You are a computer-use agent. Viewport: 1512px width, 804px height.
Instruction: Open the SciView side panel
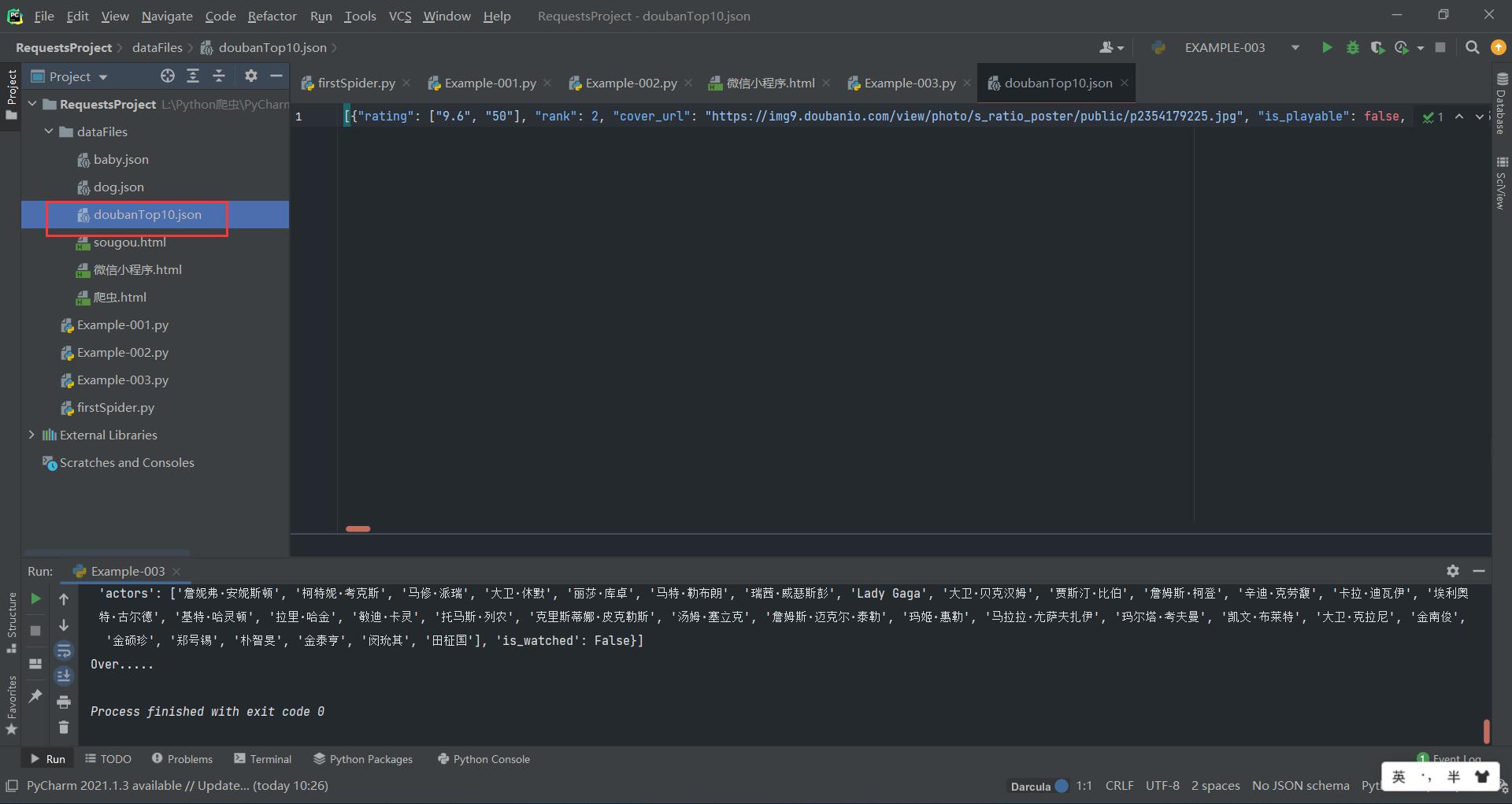point(1502,183)
